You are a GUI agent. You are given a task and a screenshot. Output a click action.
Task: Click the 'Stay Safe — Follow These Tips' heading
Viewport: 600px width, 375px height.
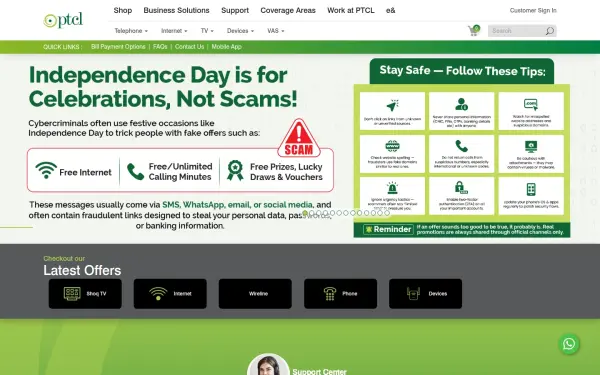pos(462,71)
